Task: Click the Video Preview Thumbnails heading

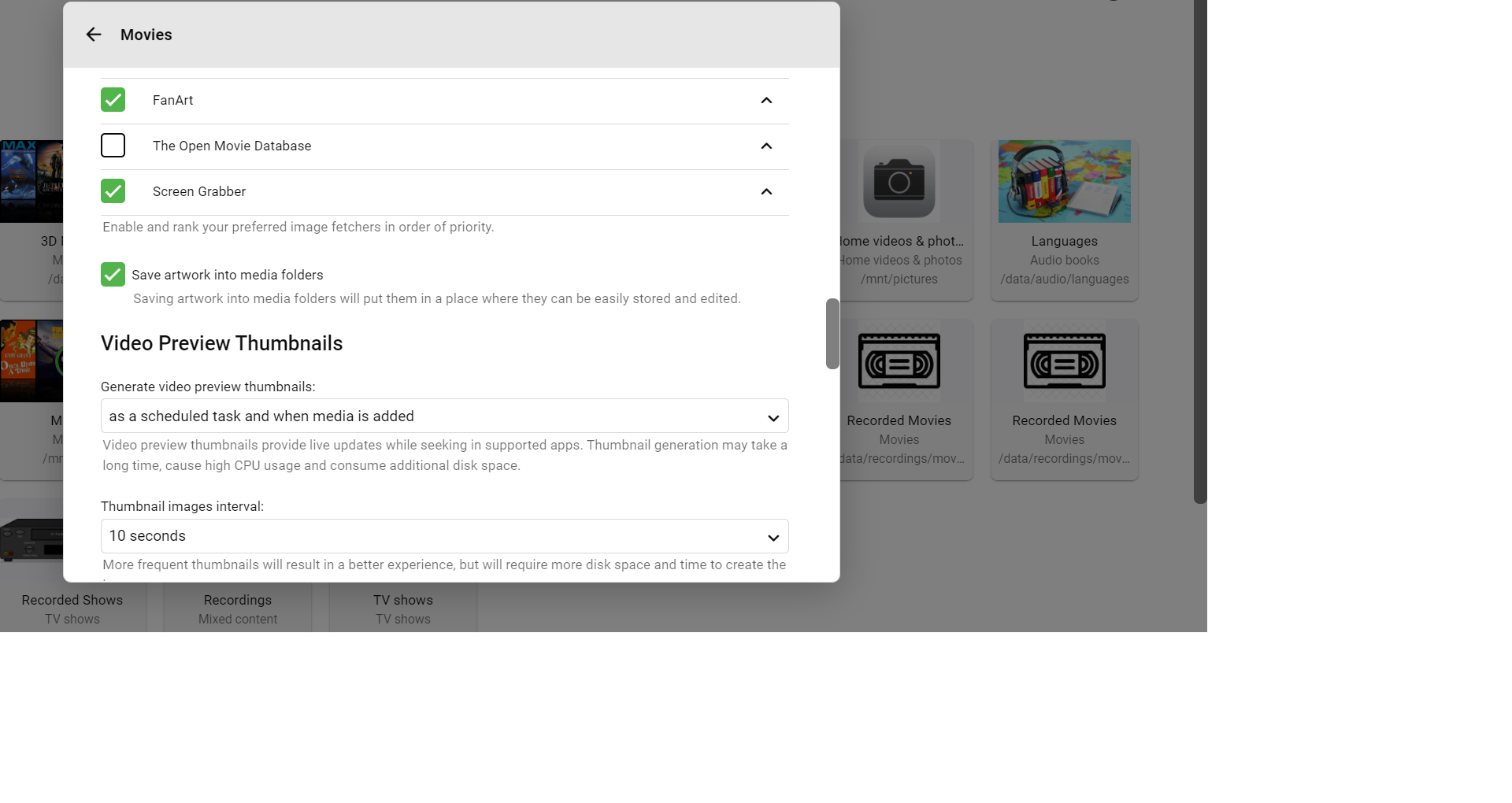Action: (222, 343)
